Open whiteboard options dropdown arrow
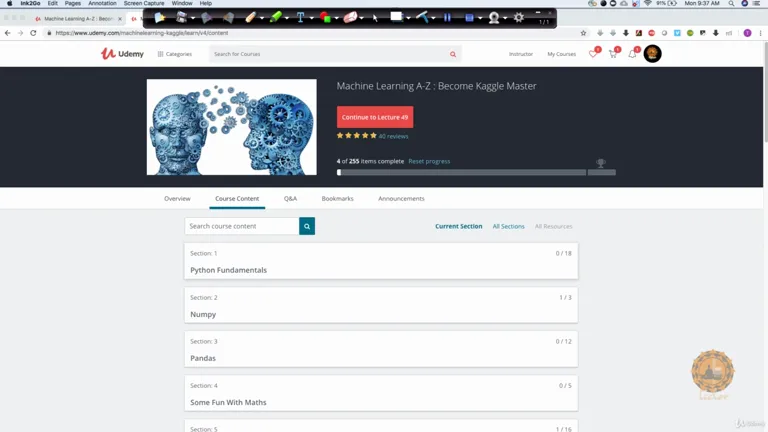This screenshot has height=432, width=768. point(408,19)
